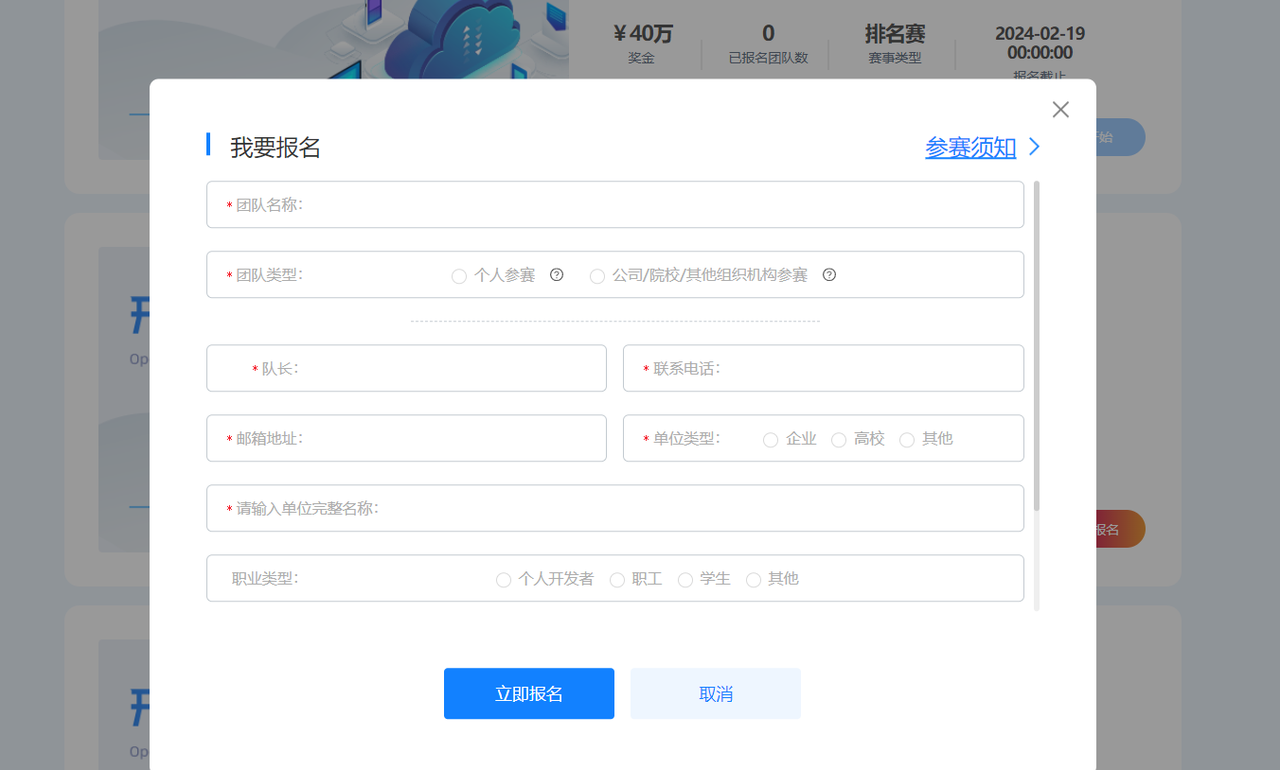The width and height of the screenshot is (1280, 770).
Task: Click the 单位类型 field label
Action: 687,439
